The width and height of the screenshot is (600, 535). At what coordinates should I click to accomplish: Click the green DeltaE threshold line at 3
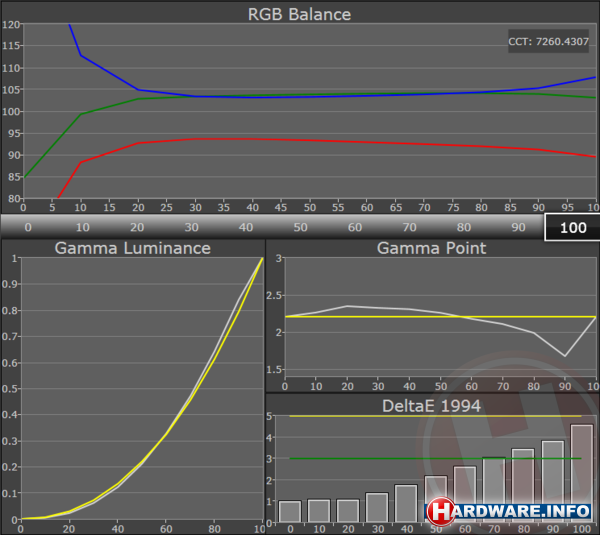435,458
